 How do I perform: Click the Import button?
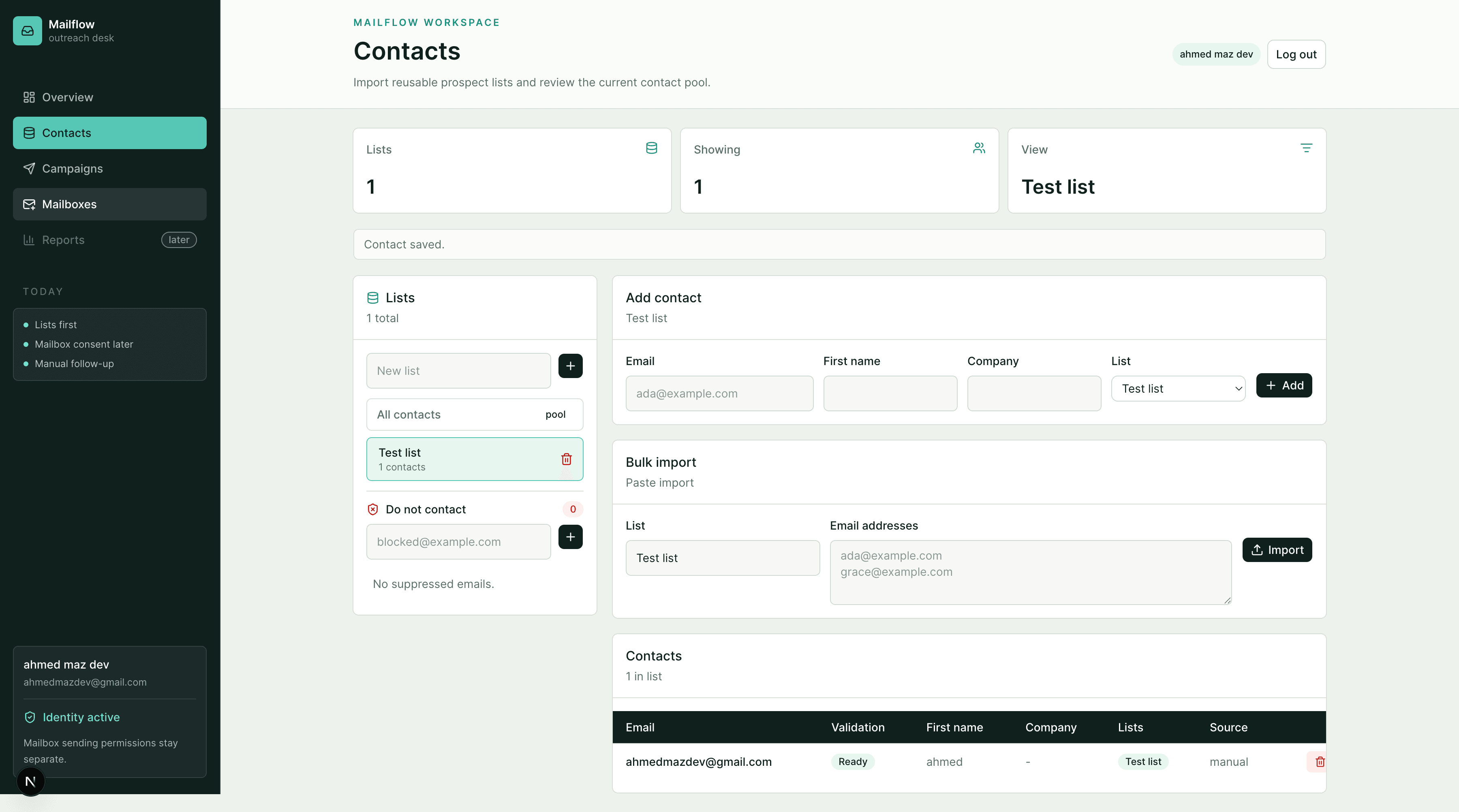(x=1277, y=550)
